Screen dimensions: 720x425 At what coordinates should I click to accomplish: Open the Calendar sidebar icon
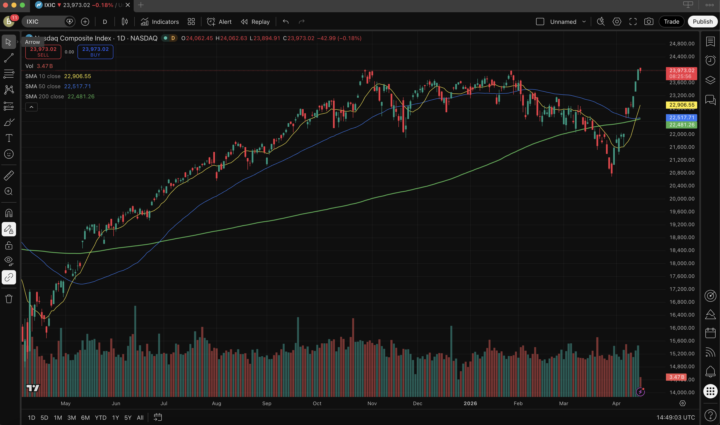point(710,333)
